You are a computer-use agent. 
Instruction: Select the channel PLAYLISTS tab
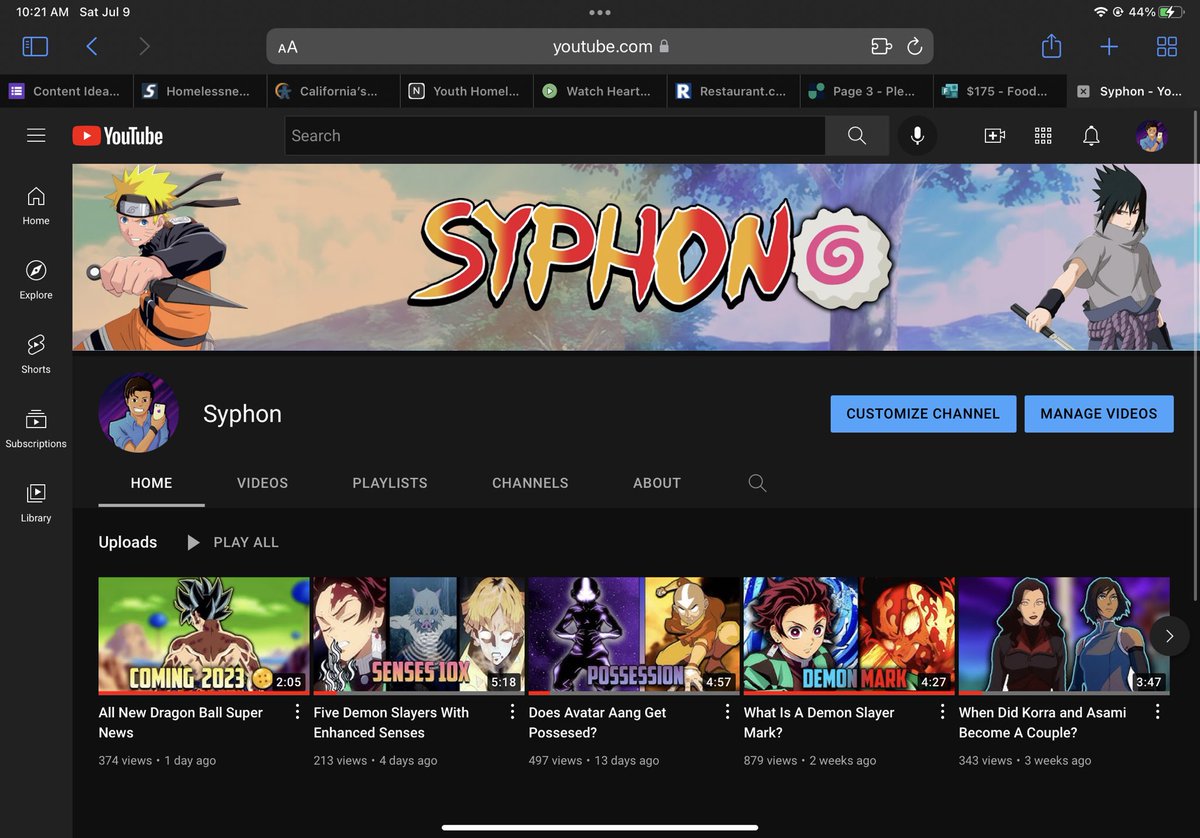pyautogui.click(x=390, y=483)
